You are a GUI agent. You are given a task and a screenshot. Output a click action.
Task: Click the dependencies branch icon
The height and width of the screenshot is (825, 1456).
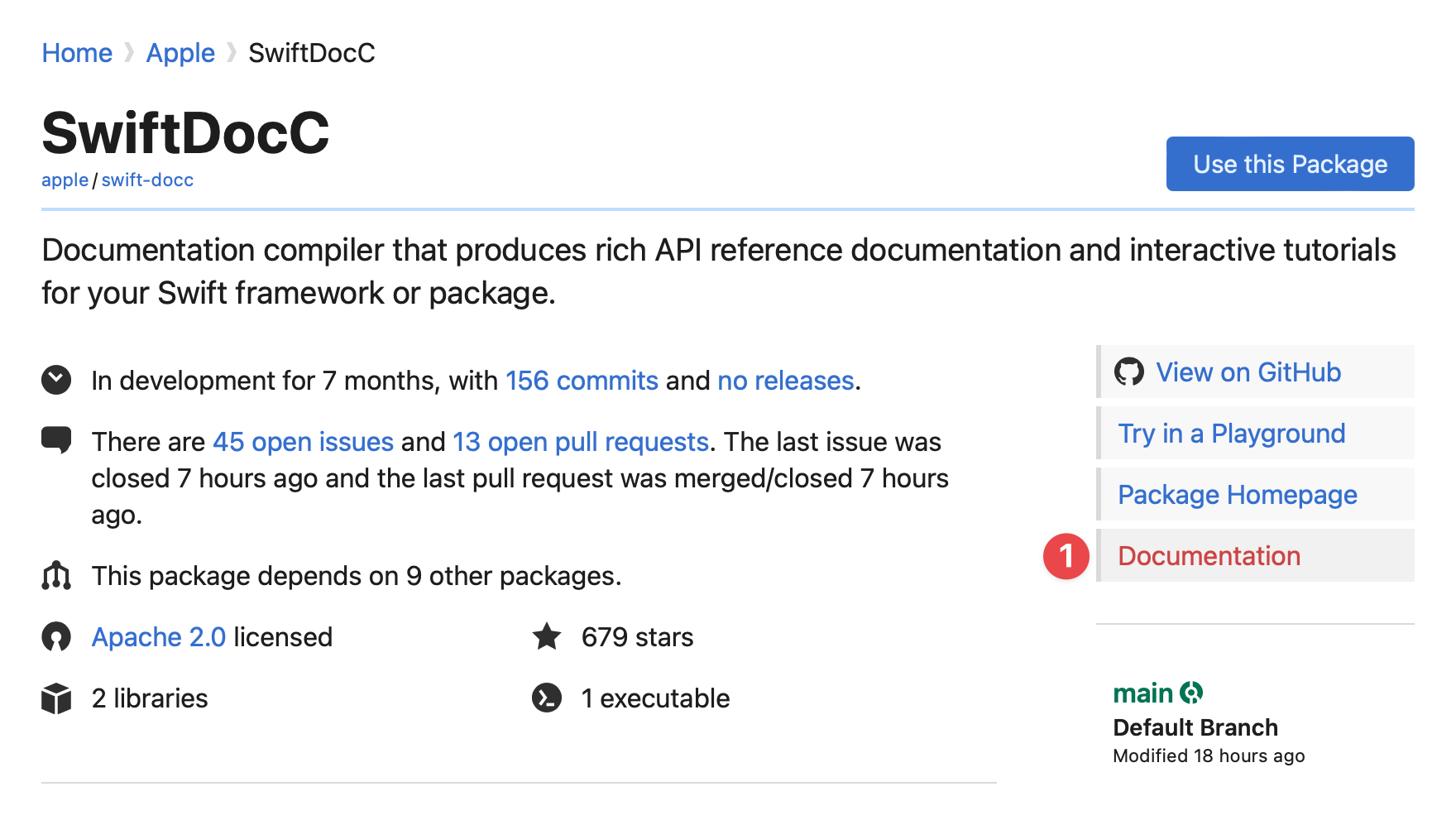click(56, 575)
